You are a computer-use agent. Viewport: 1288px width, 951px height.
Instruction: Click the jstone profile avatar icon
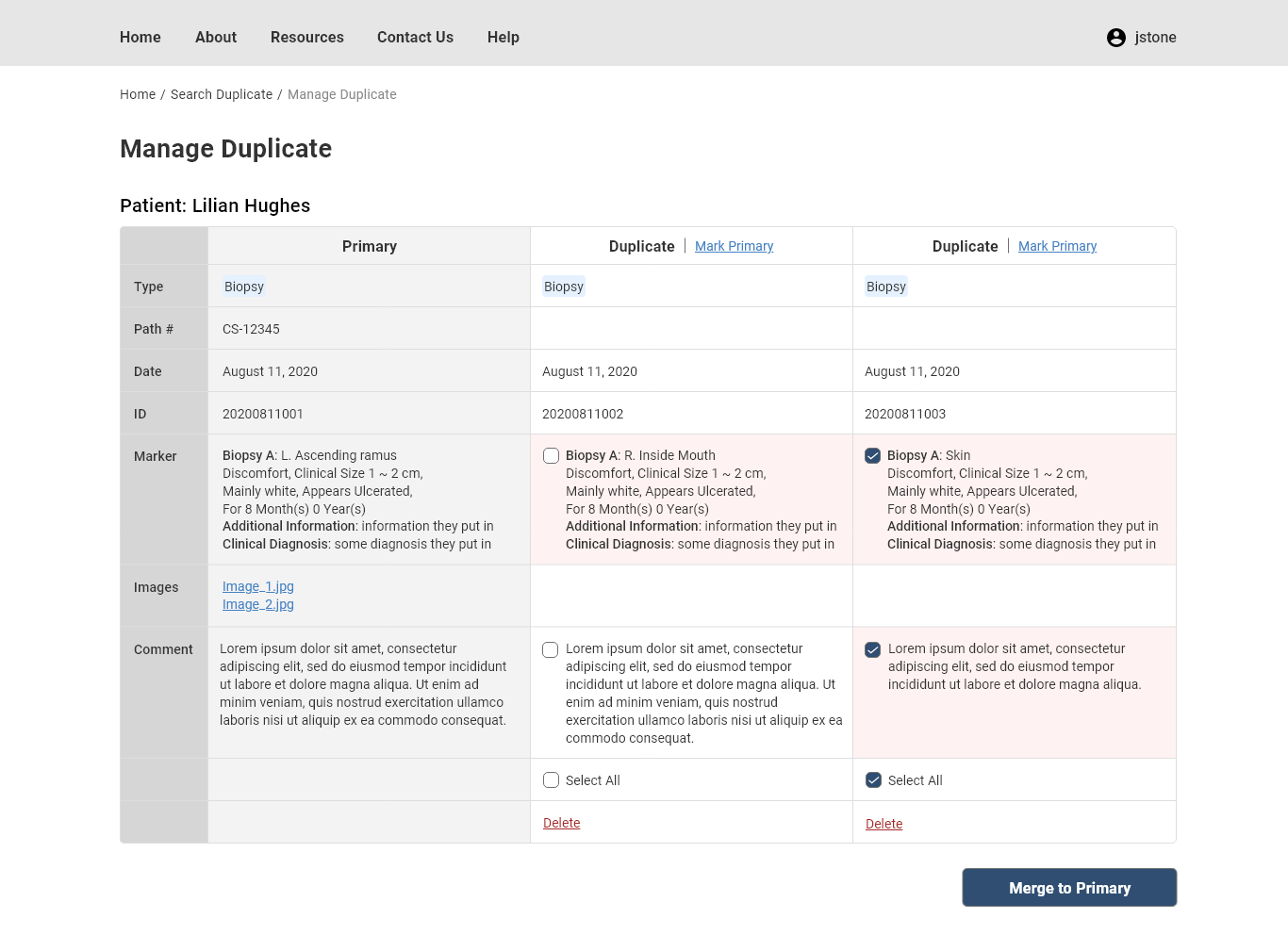1115,38
